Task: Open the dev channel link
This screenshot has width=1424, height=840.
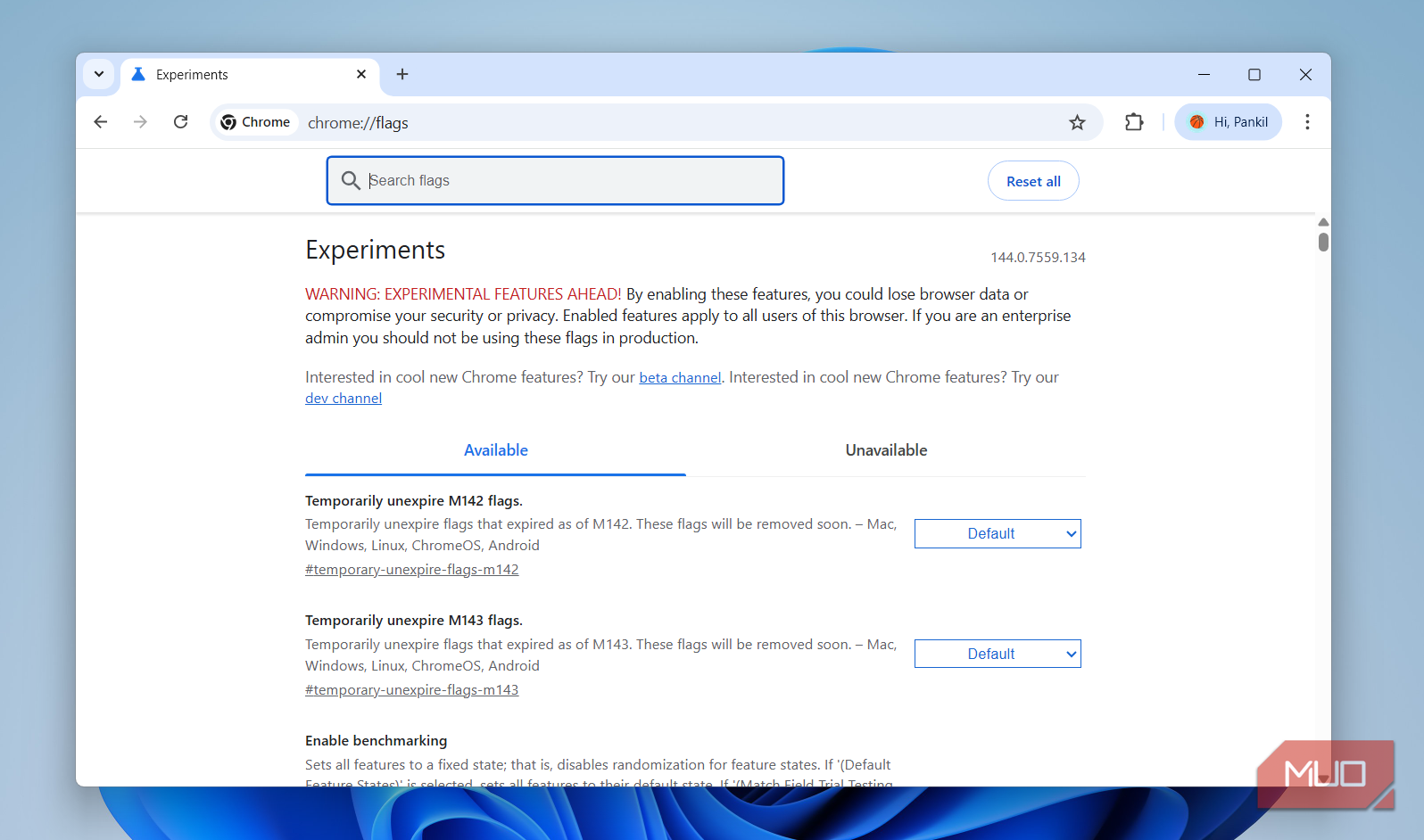Action: click(x=344, y=399)
